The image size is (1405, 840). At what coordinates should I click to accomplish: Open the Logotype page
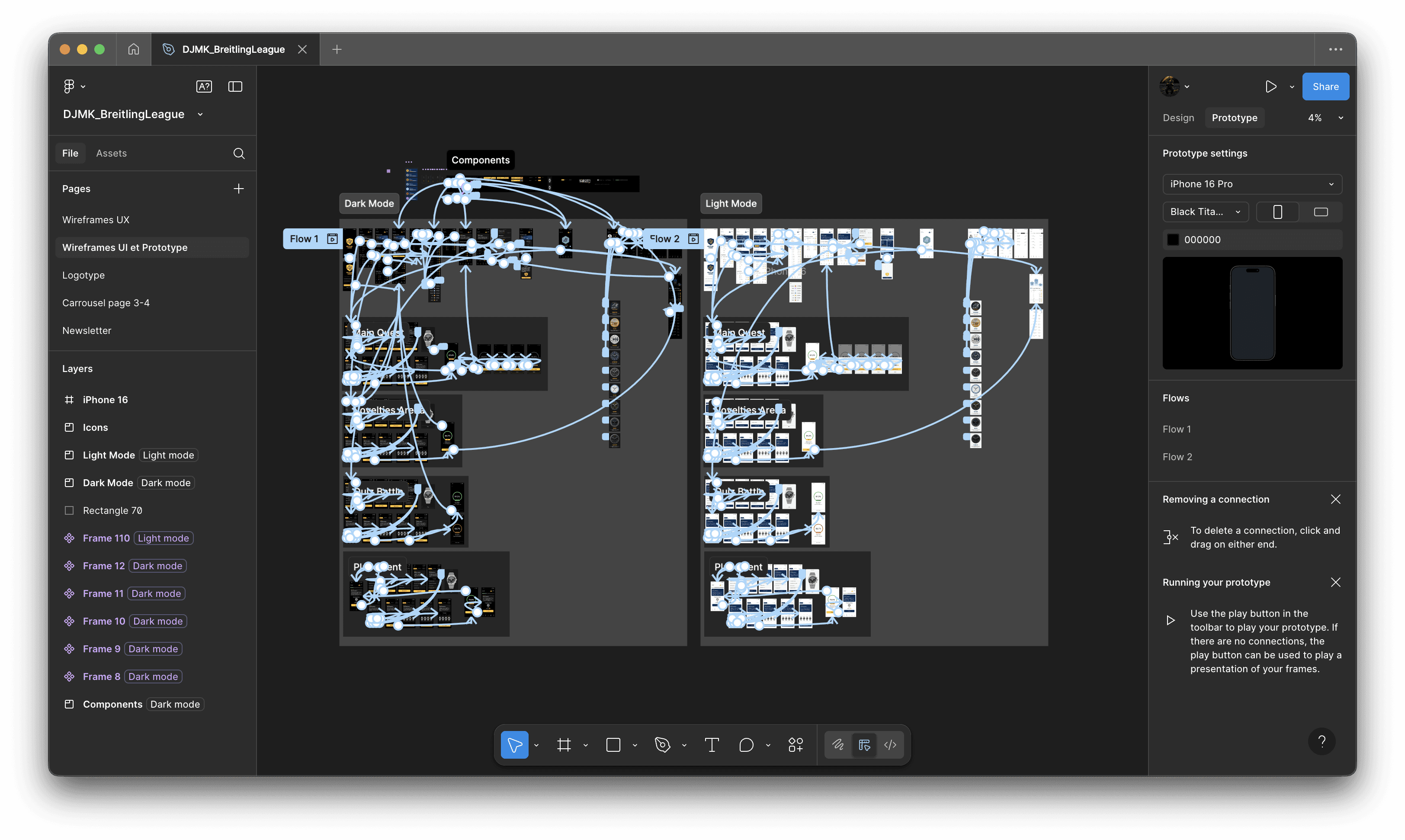(152, 275)
